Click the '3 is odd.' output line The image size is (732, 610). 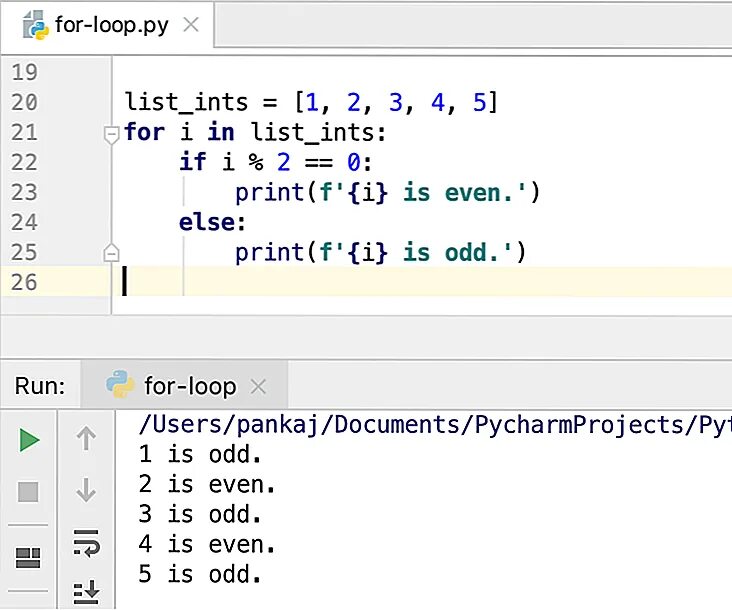click(x=200, y=514)
